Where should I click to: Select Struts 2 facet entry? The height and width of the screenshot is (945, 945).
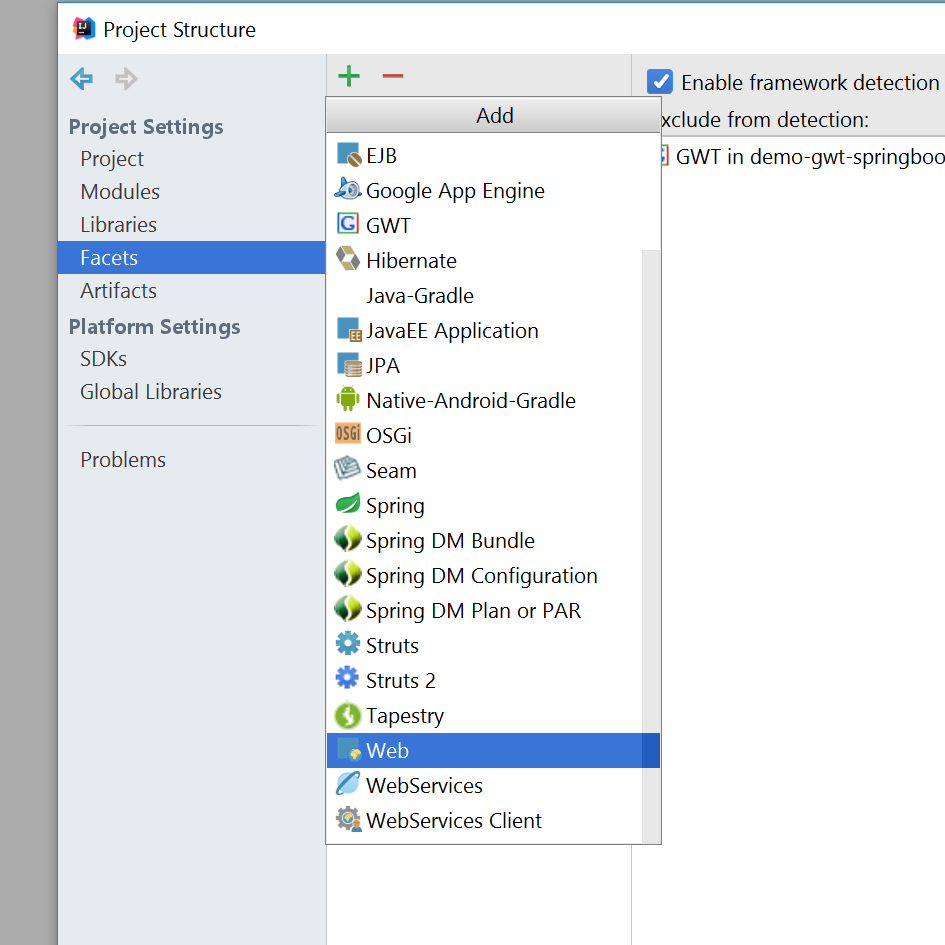(485, 680)
